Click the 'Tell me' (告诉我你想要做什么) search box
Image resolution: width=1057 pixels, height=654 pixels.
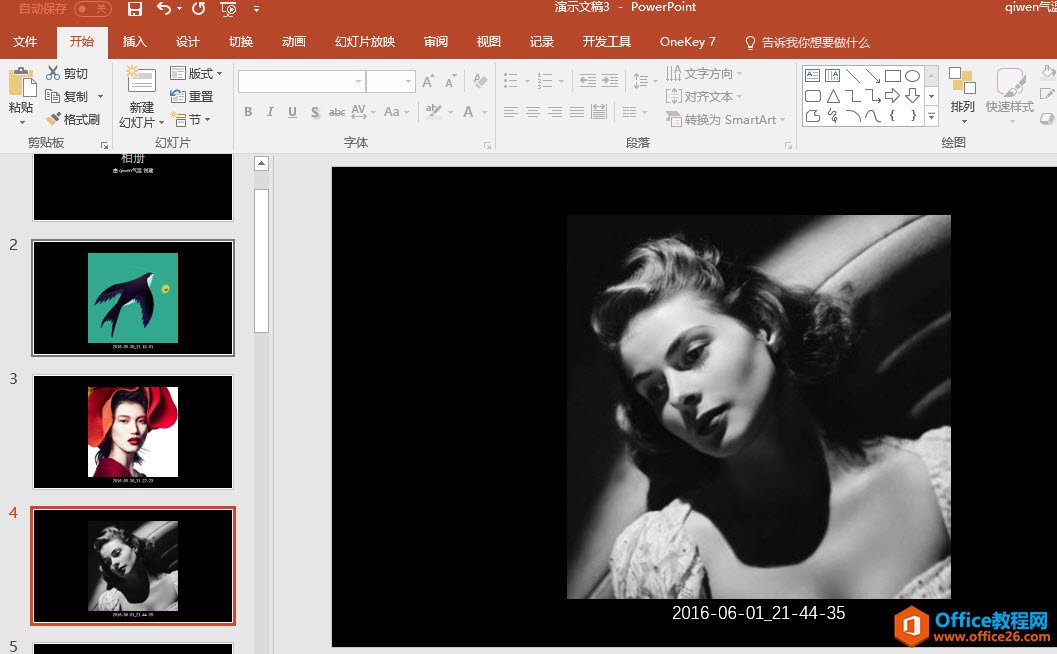pos(814,42)
